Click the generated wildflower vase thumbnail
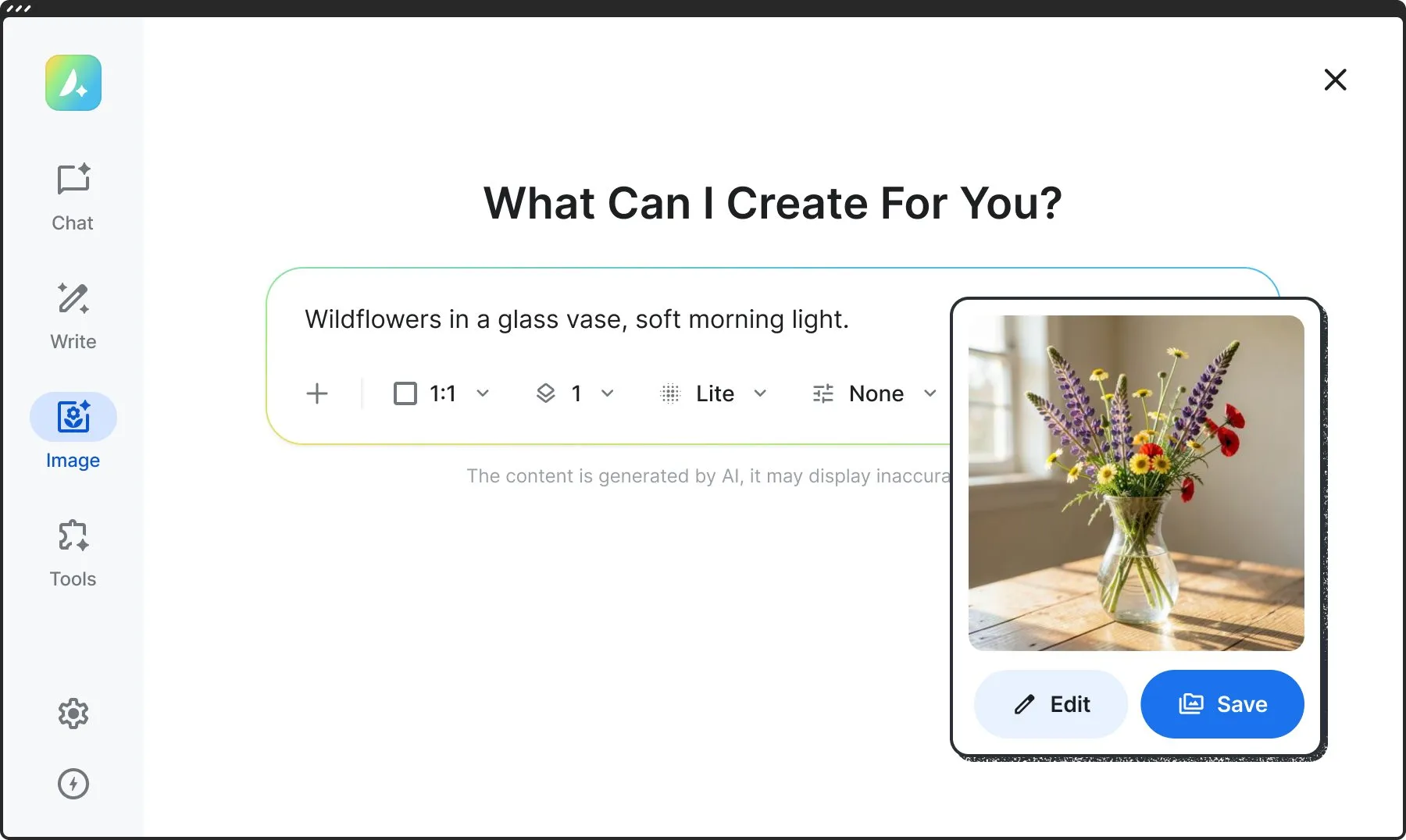 pos(1137,483)
